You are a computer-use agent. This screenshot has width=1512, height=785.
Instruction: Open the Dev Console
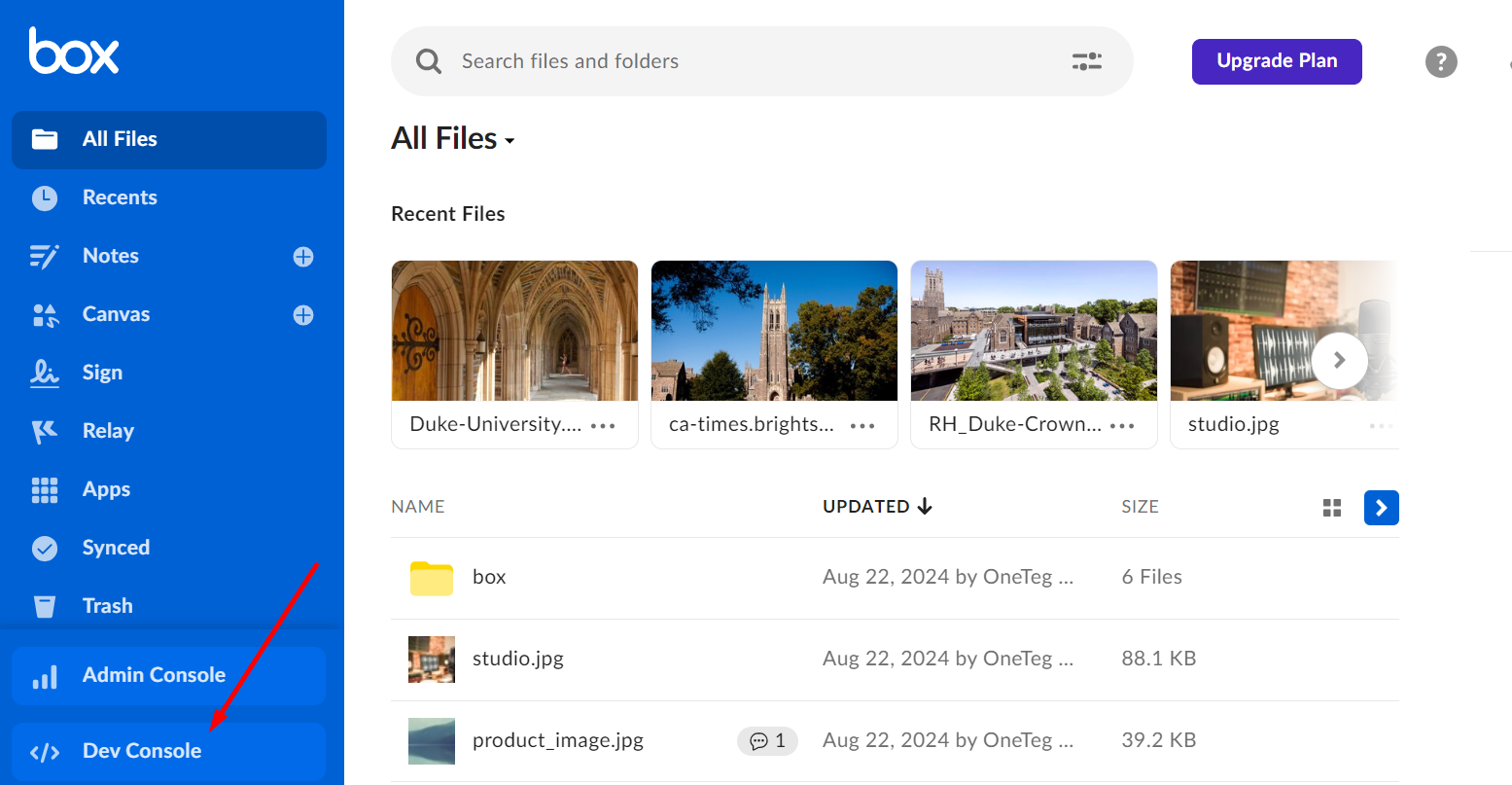point(142,751)
